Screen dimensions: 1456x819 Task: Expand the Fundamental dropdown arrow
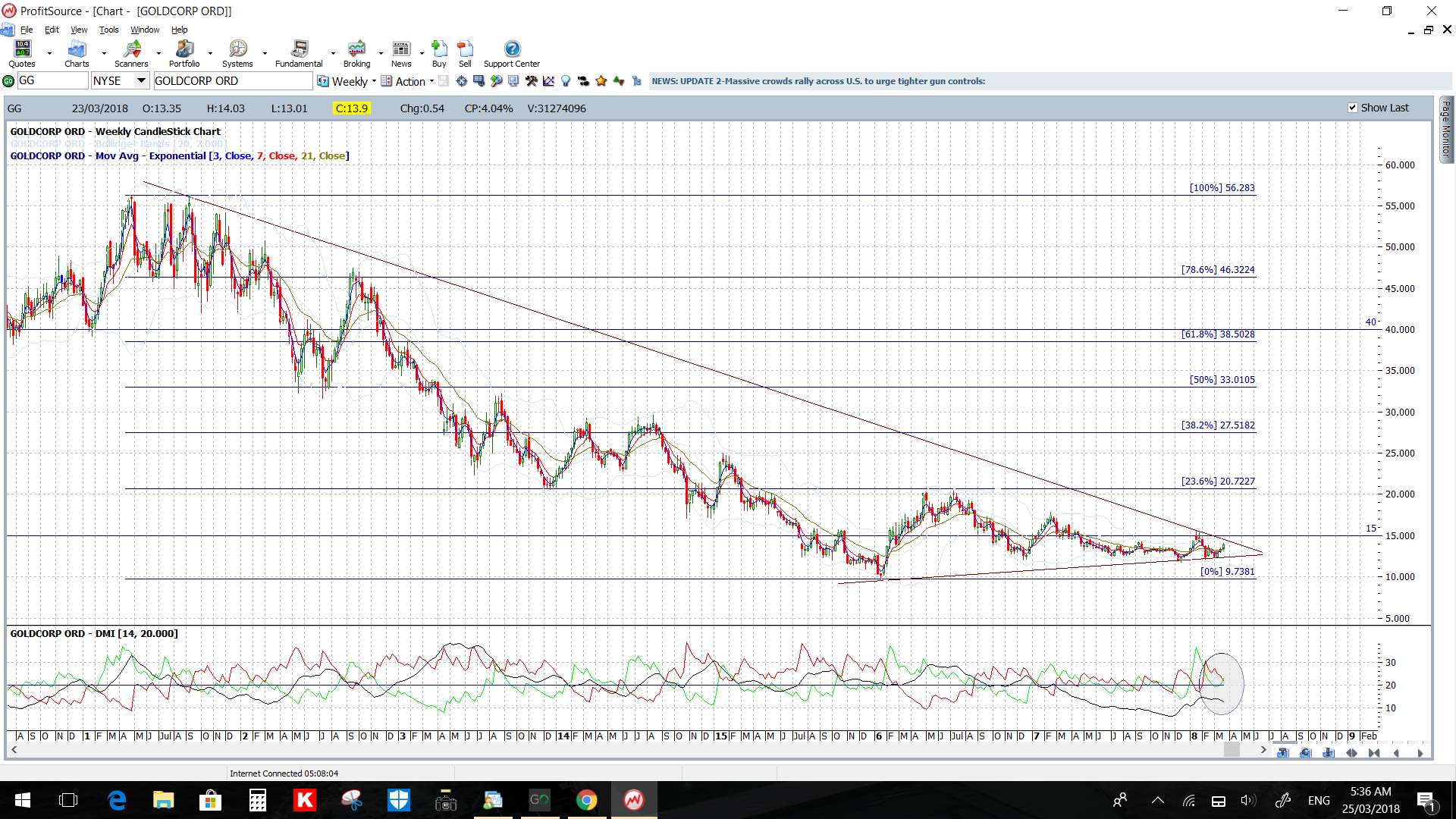coord(333,53)
